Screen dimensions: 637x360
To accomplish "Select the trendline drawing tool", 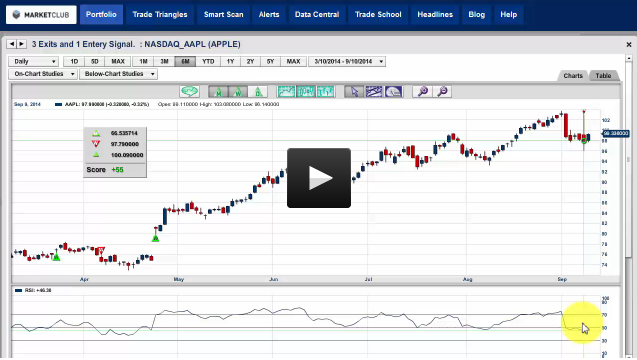I will 374,91.
